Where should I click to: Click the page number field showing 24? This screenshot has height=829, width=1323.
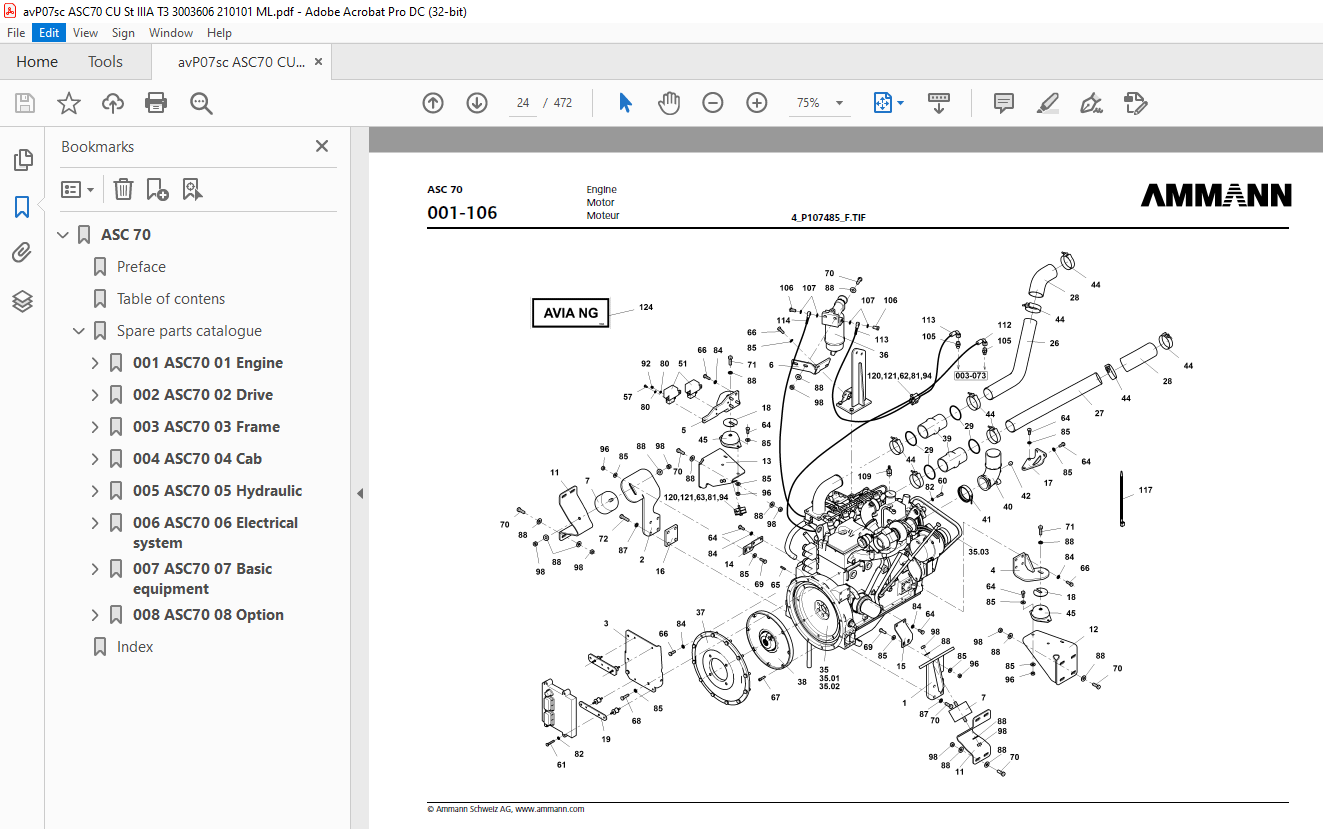click(523, 103)
